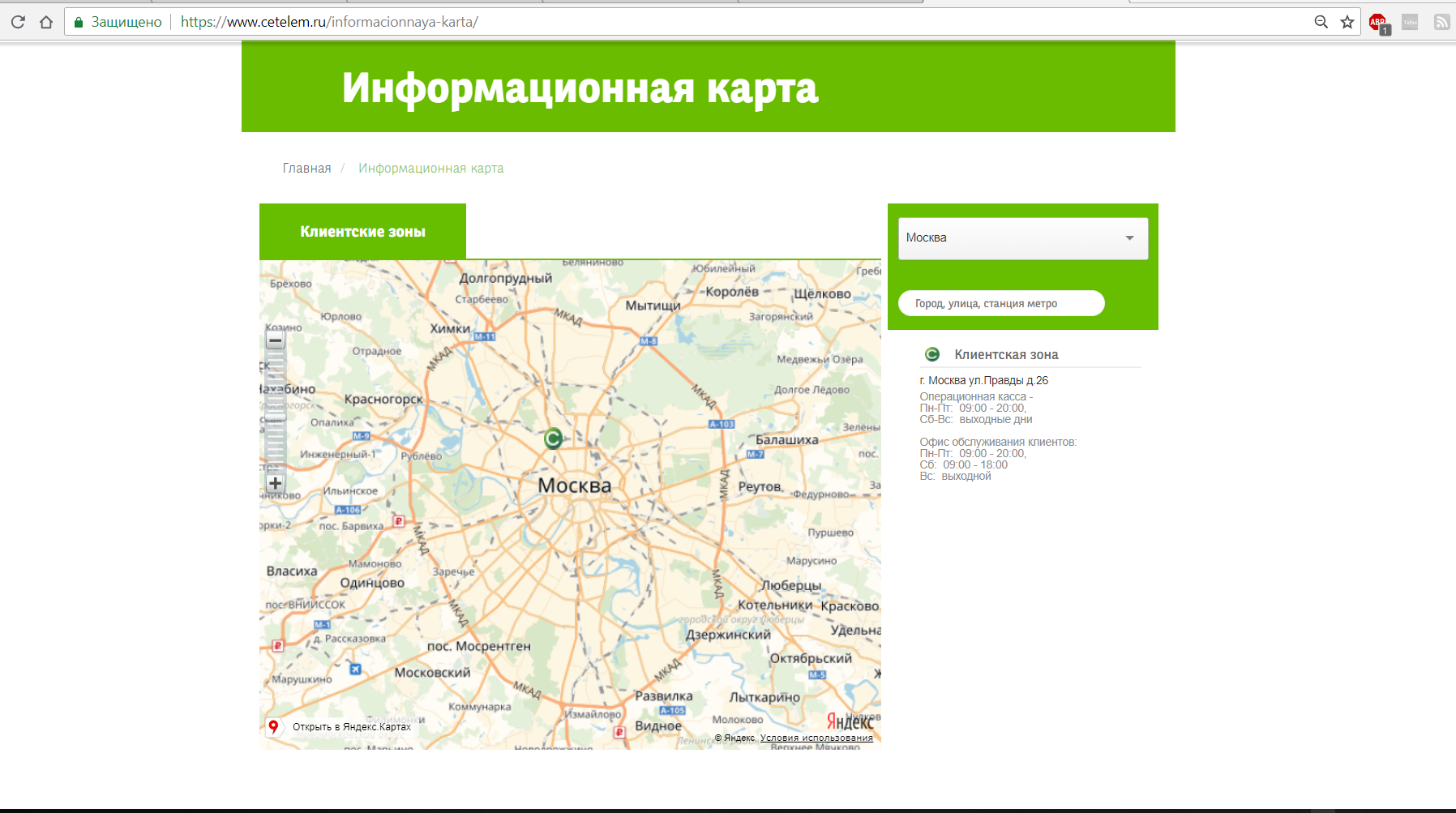Open the RSS feed extension icon

1441,22
